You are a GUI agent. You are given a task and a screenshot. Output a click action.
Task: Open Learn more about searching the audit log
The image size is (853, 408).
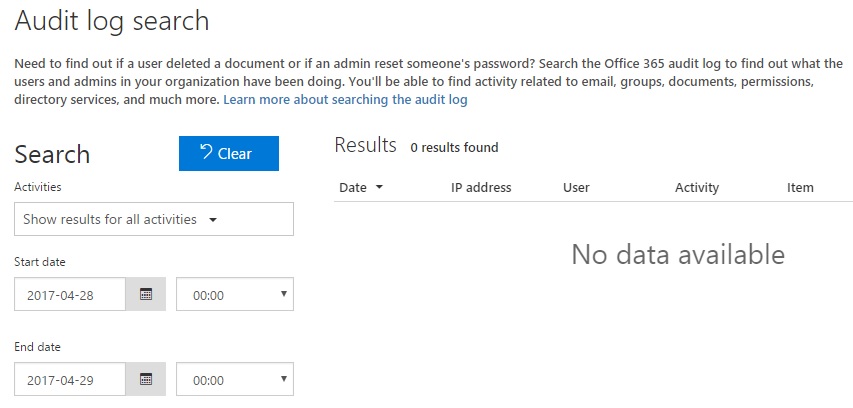[x=345, y=100]
